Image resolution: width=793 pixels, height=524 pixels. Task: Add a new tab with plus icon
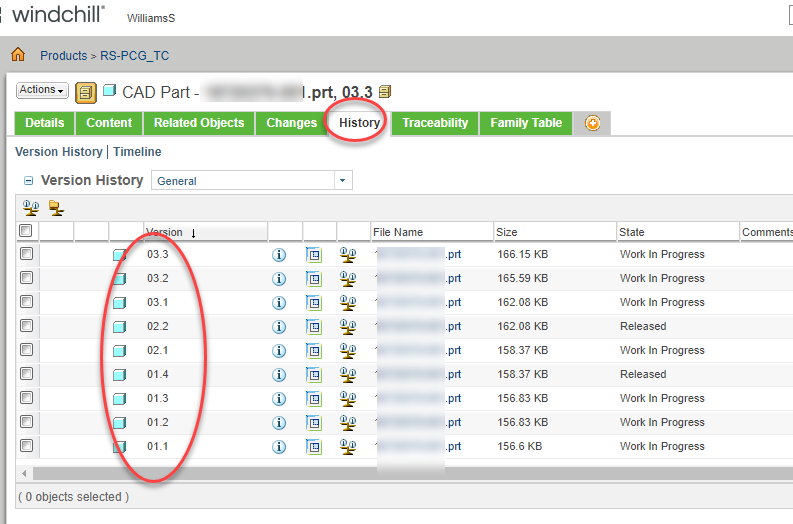coord(593,123)
